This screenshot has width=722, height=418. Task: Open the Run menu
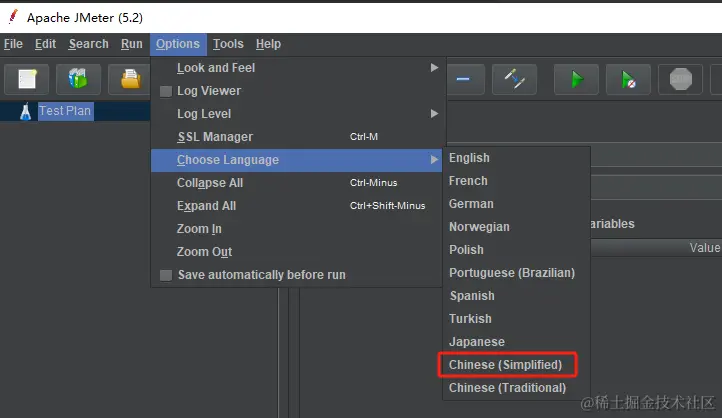tap(132, 44)
